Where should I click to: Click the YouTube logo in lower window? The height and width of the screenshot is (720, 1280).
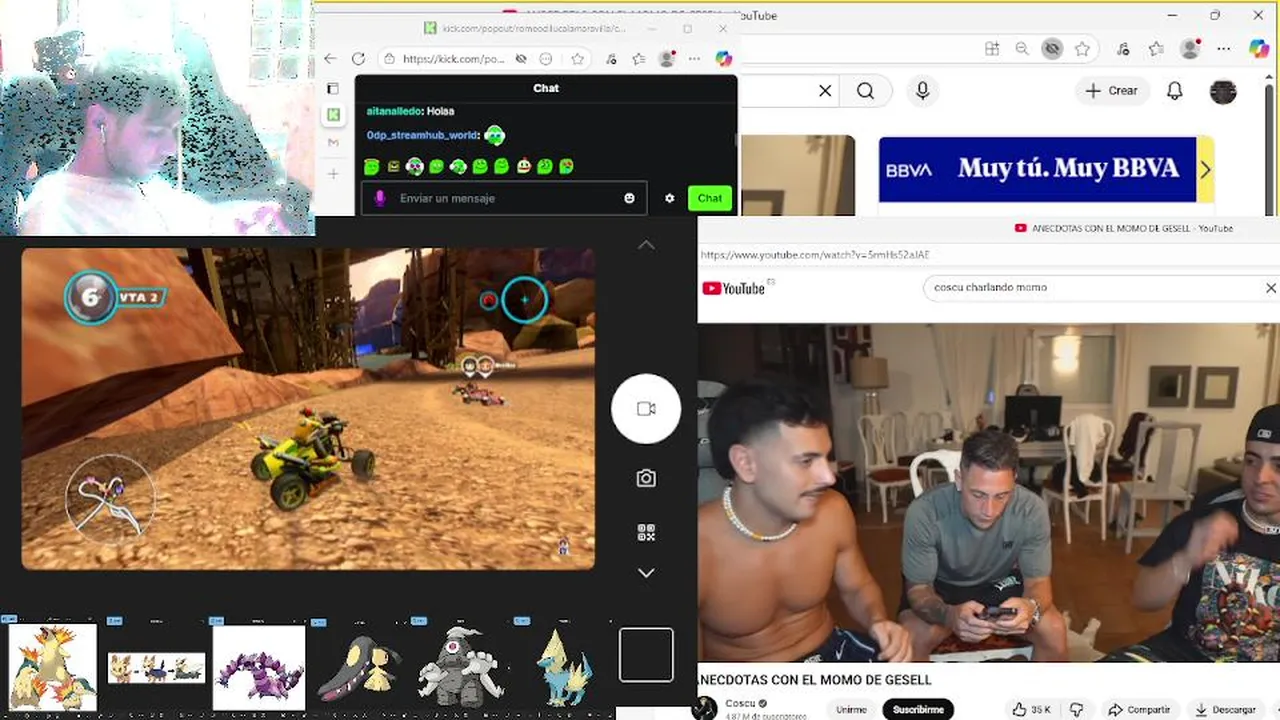tap(734, 288)
